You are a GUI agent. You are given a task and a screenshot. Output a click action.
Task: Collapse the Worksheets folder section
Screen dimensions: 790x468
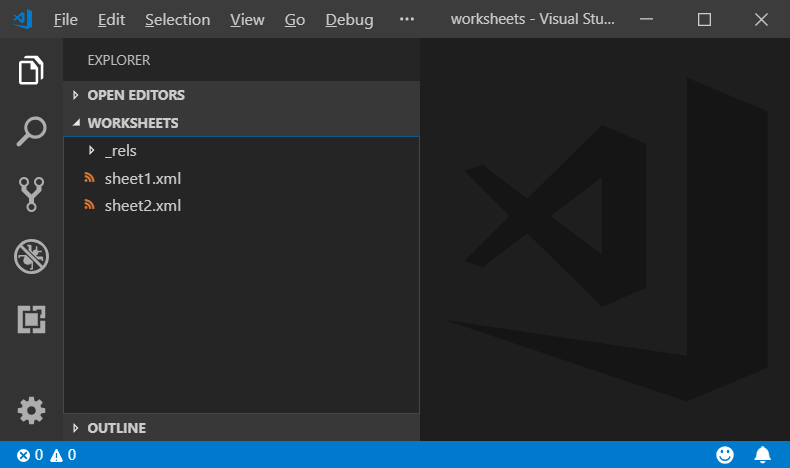[132, 123]
